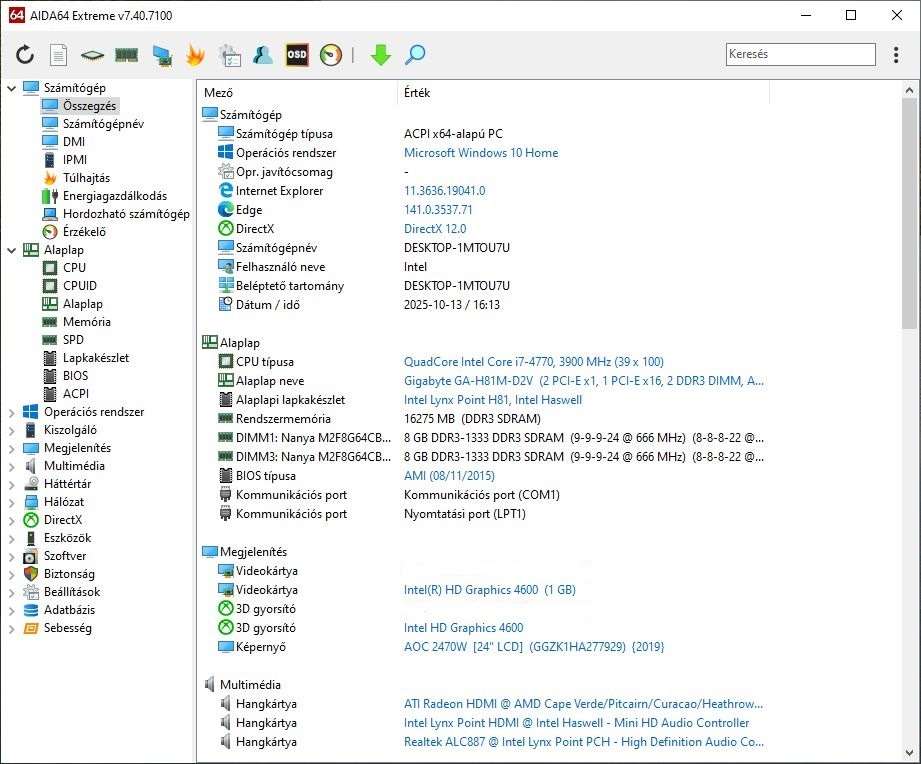Image resolution: width=921 pixels, height=764 pixels.
Task: Select the BIOS tree item
Action: point(75,376)
